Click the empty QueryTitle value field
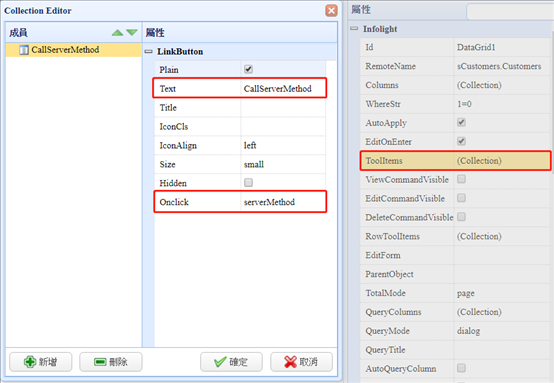This screenshot has width=554, height=383. pyautogui.click(x=502, y=350)
